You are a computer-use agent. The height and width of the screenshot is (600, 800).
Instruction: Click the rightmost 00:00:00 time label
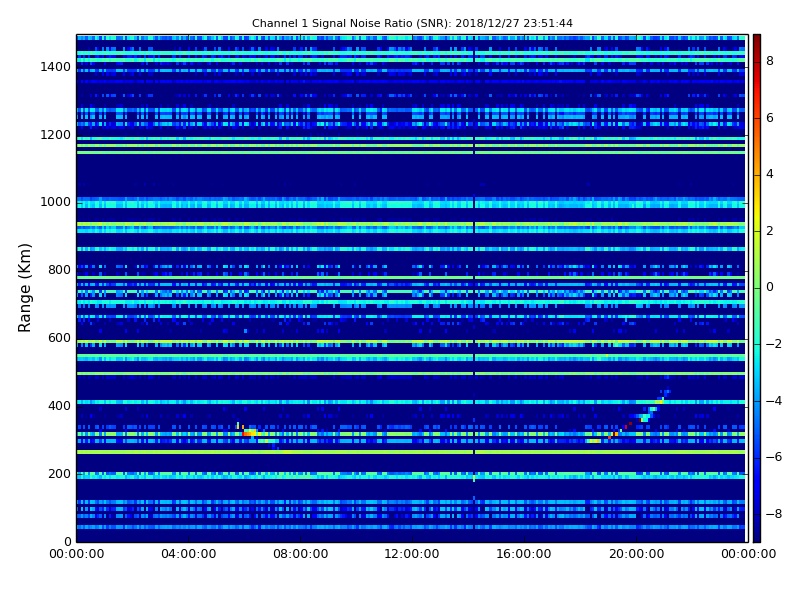pyautogui.click(x=748, y=554)
